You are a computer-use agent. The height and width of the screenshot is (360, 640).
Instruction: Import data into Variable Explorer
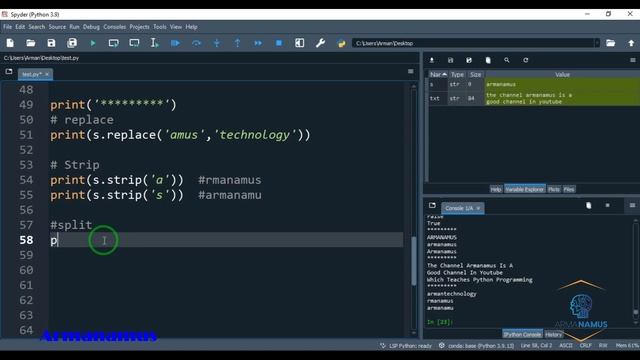pos(432,60)
